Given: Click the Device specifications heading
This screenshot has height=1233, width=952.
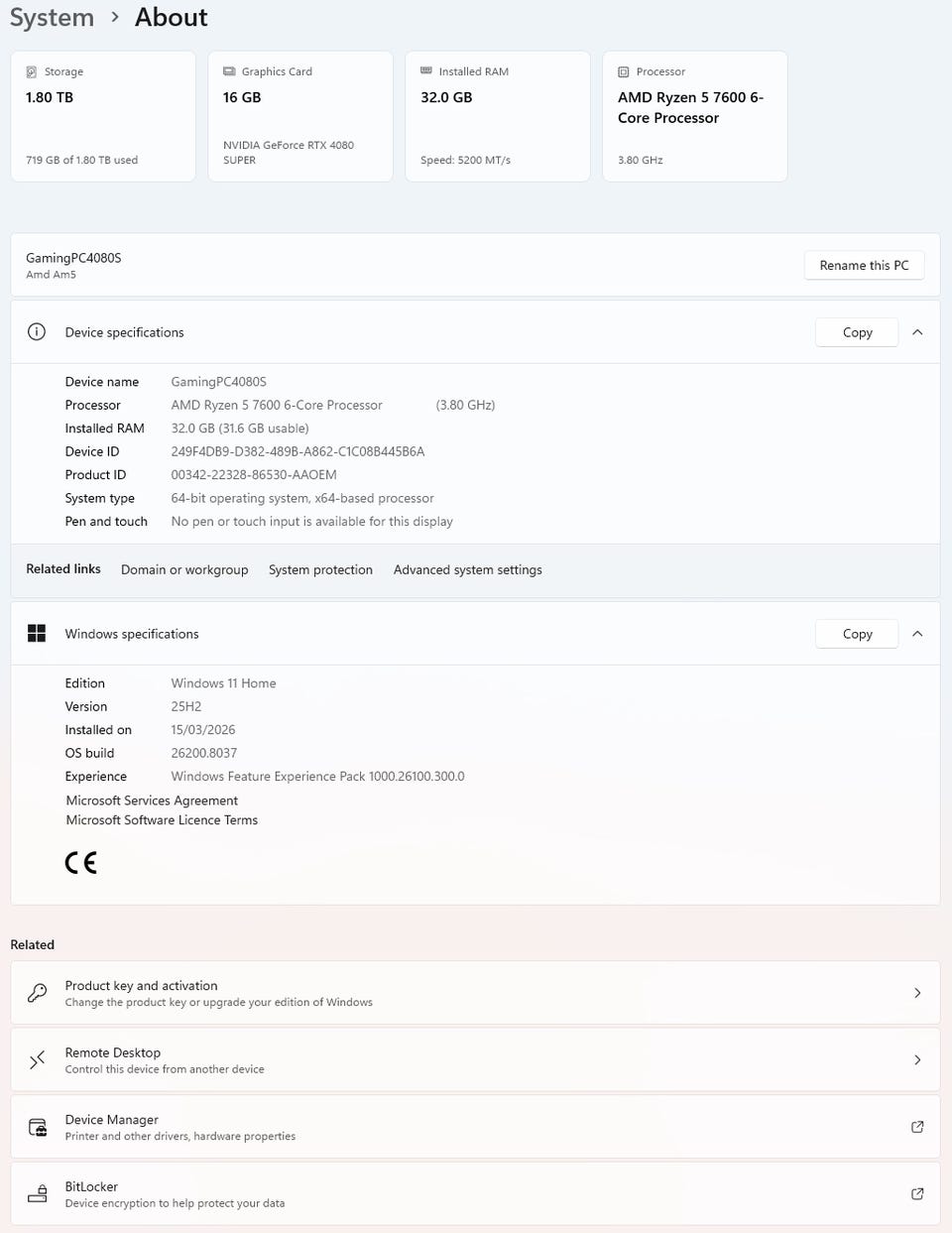Looking at the screenshot, I should click(x=124, y=332).
